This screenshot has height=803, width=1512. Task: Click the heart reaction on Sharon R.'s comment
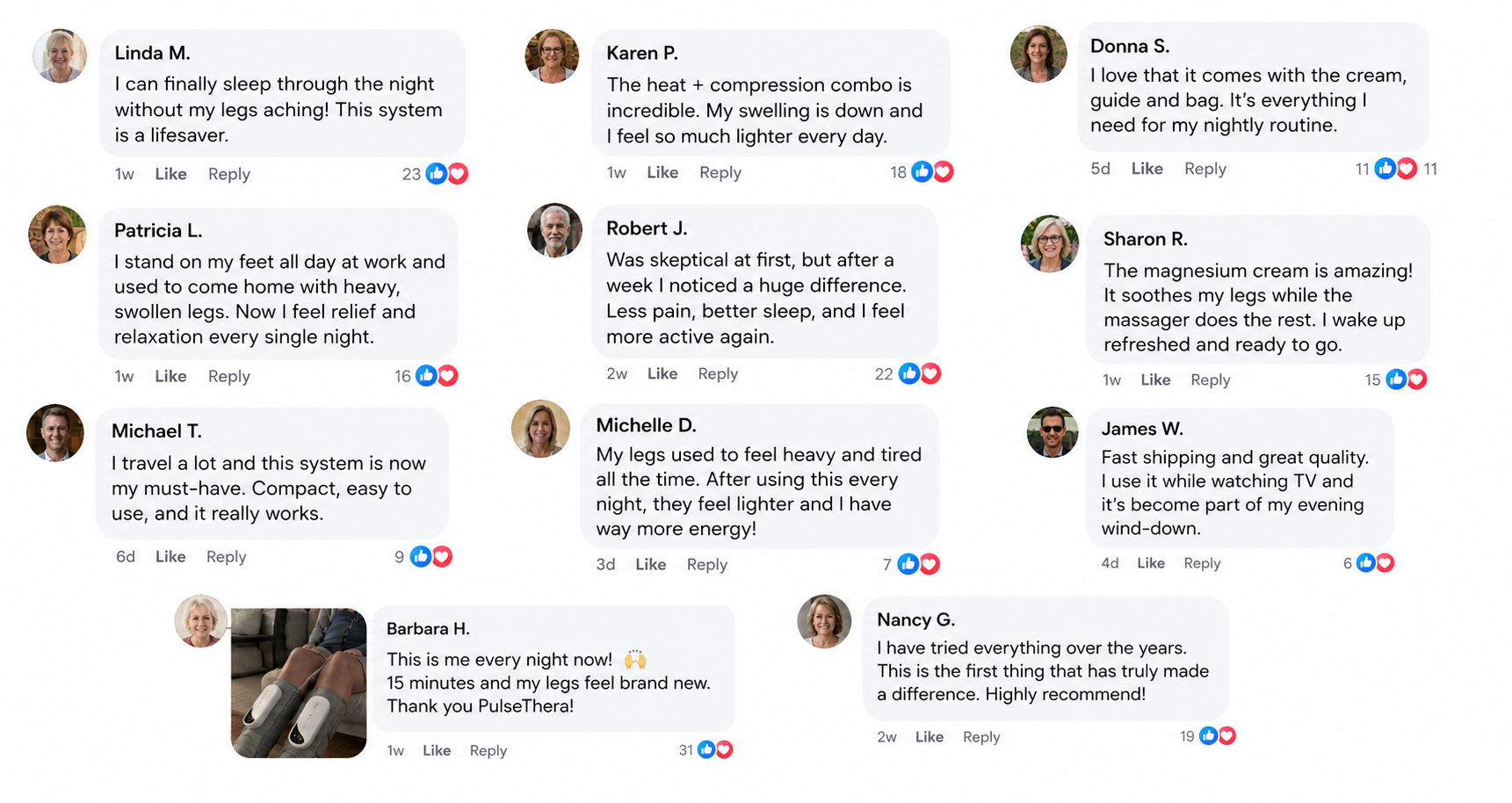[x=1416, y=380]
